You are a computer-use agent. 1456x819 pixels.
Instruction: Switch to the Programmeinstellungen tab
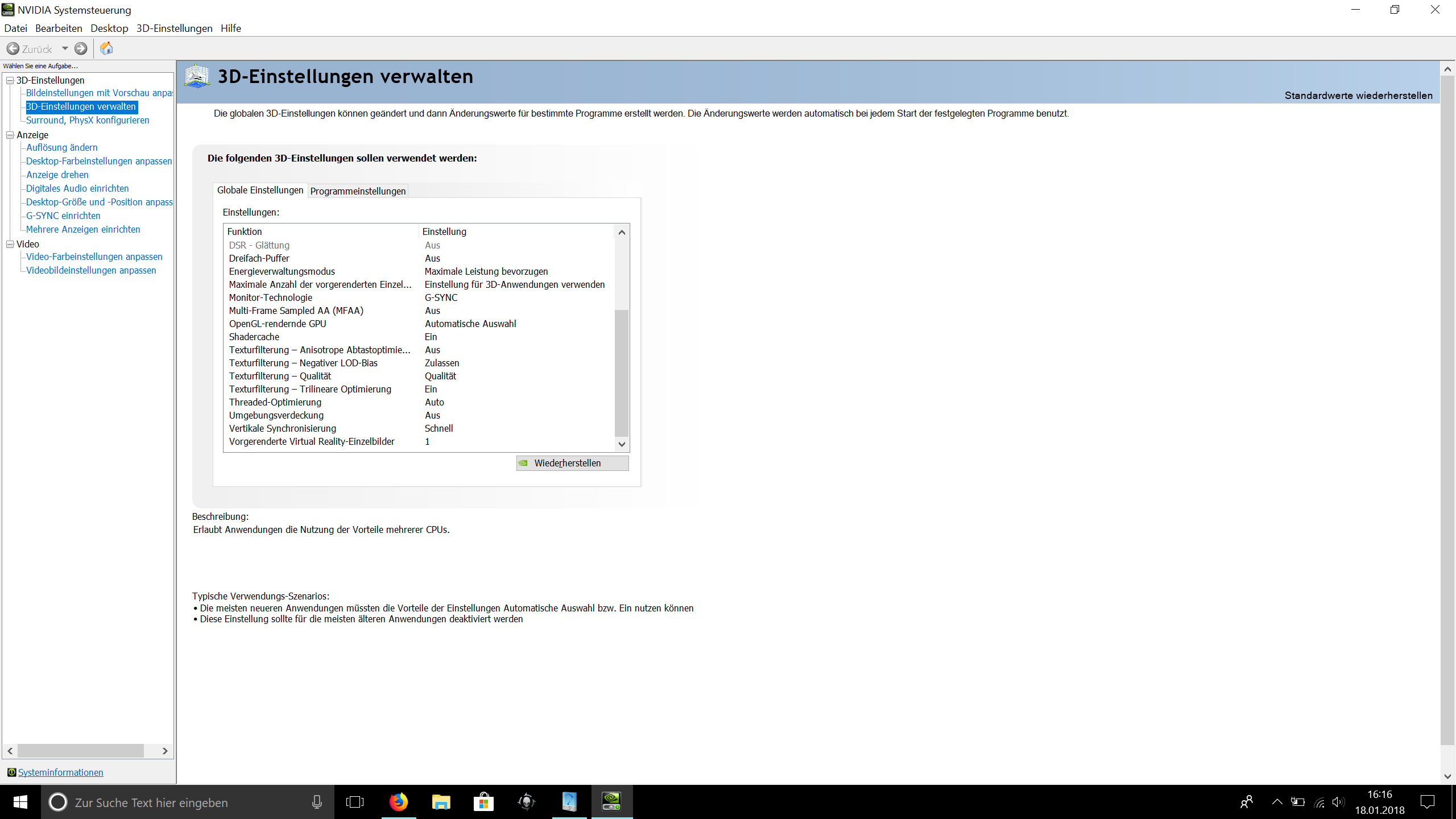coord(358,191)
